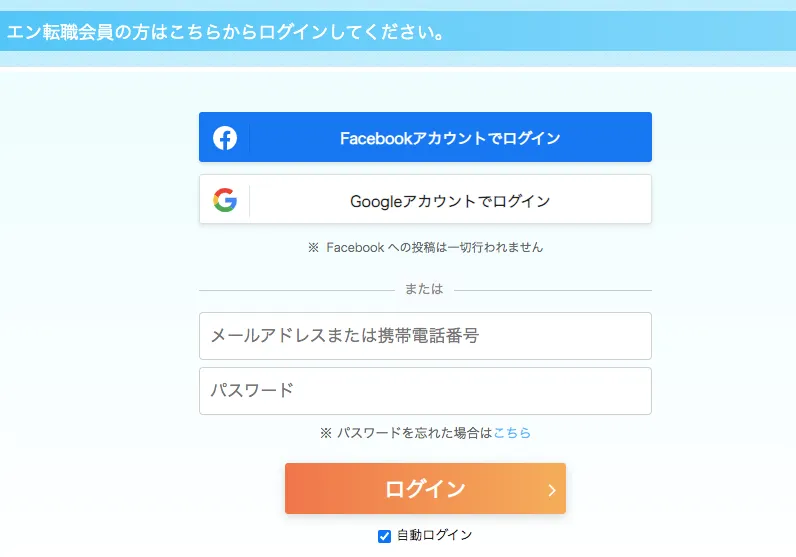
Task: Click the Facebookアカウントでログイン label text
Action: coord(450,138)
